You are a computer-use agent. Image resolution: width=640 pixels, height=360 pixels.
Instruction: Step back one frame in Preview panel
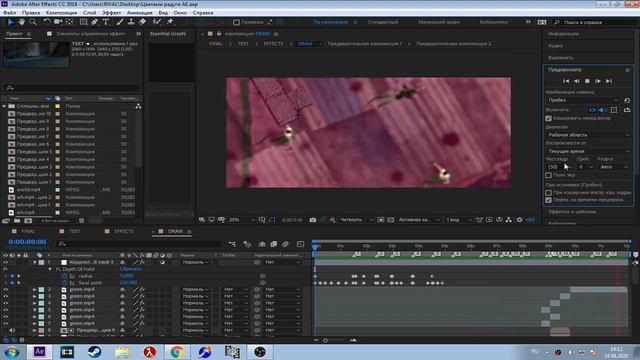pos(576,81)
